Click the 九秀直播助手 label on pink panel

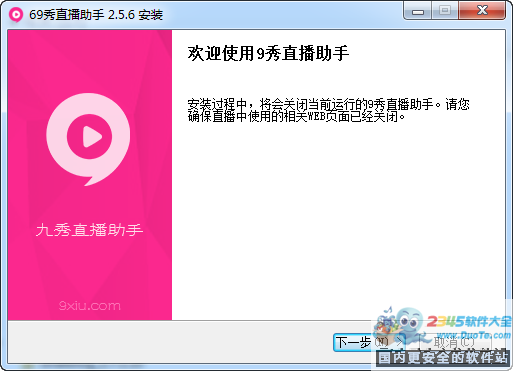[89, 230]
